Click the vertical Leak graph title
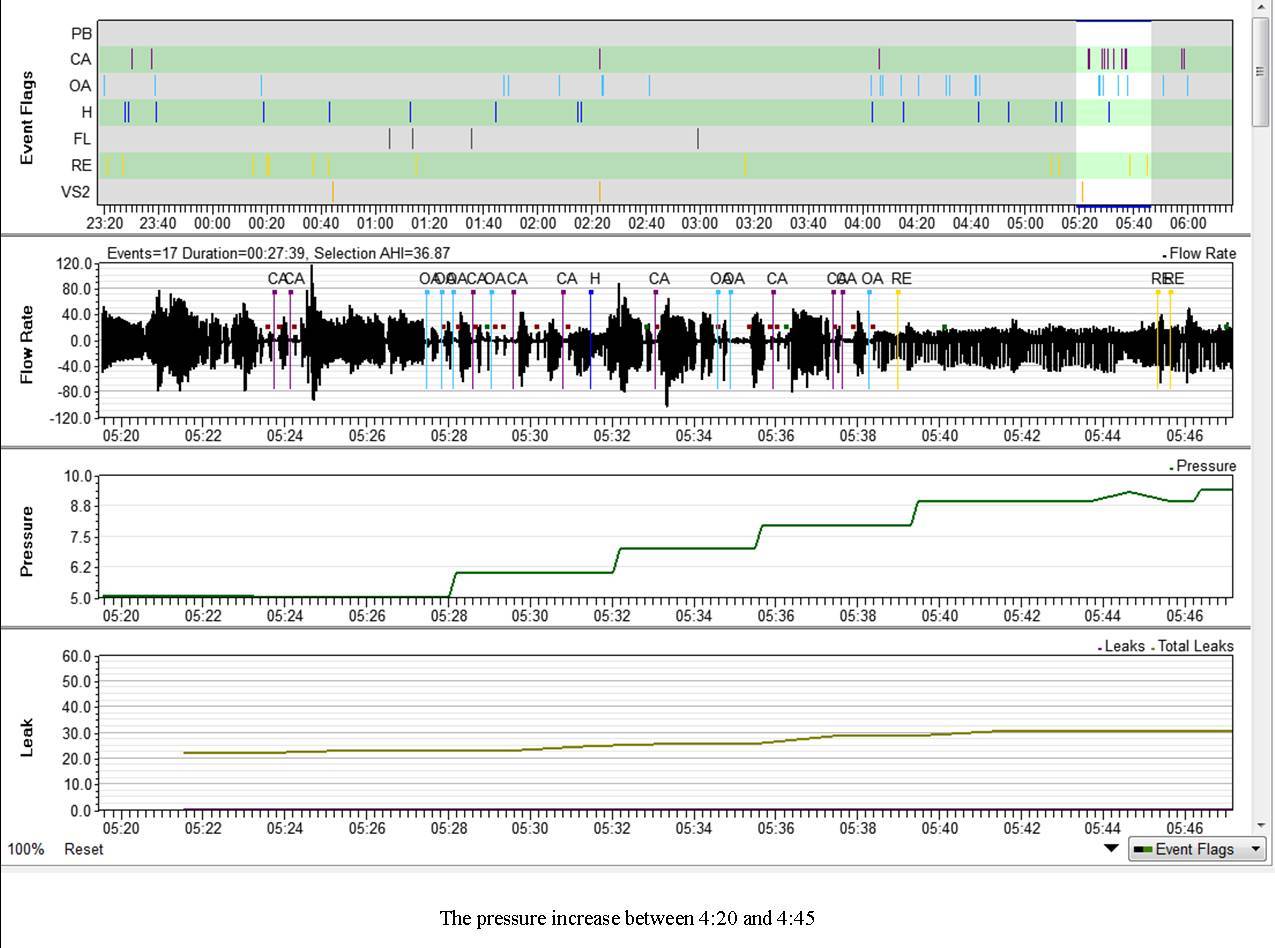 tap(27, 737)
